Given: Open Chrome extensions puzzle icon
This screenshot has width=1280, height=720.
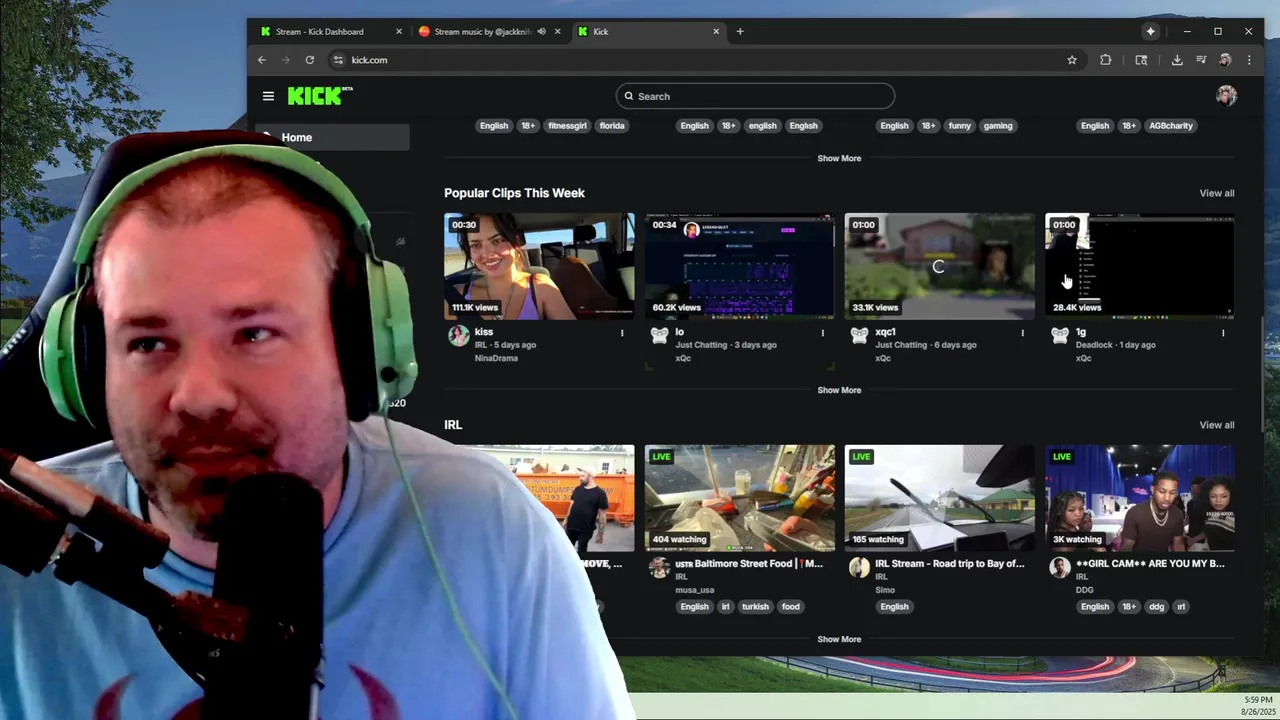Looking at the screenshot, I should 1105,60.
